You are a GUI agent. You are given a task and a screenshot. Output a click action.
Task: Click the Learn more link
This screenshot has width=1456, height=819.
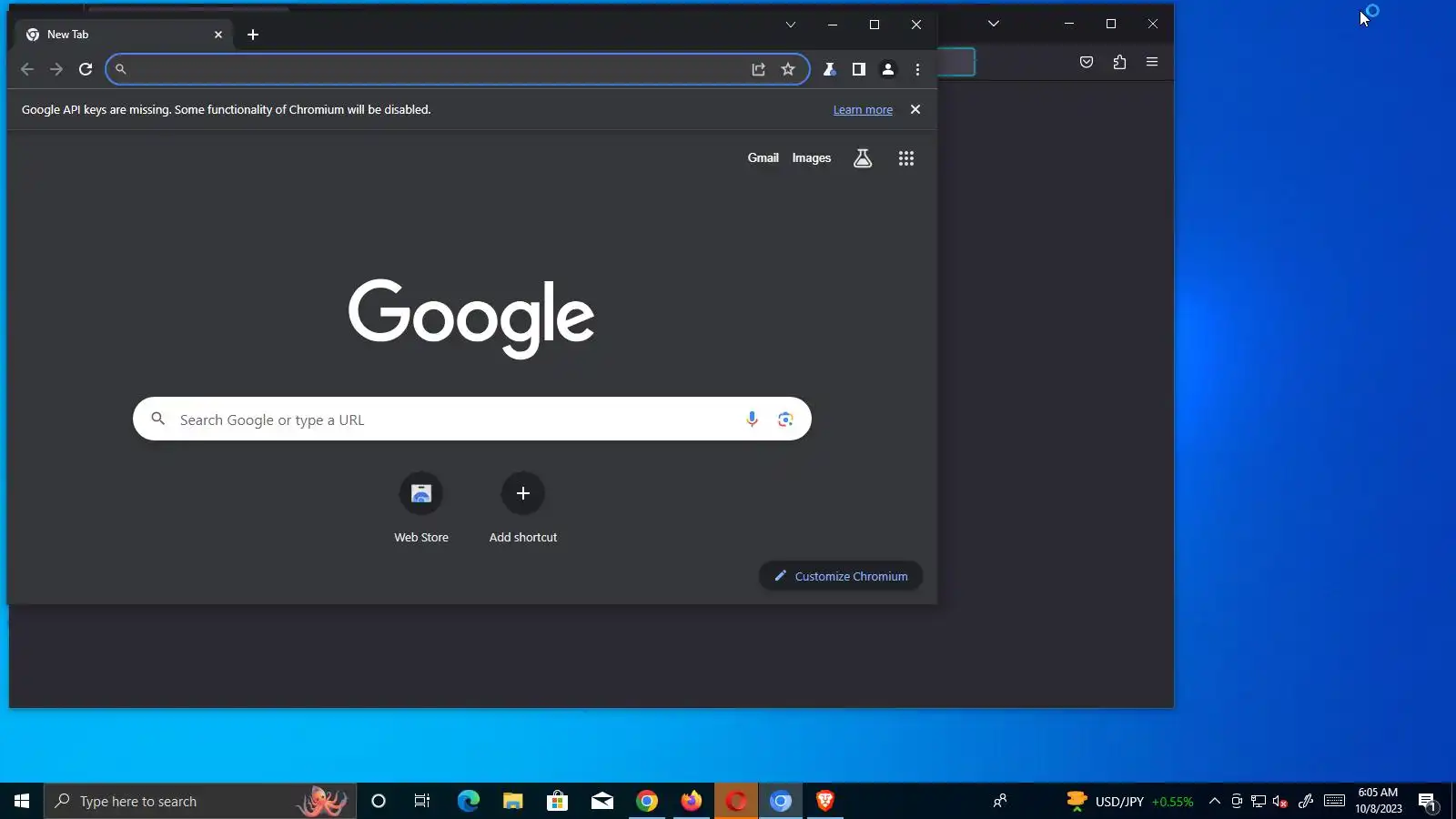tap(863, 110)
